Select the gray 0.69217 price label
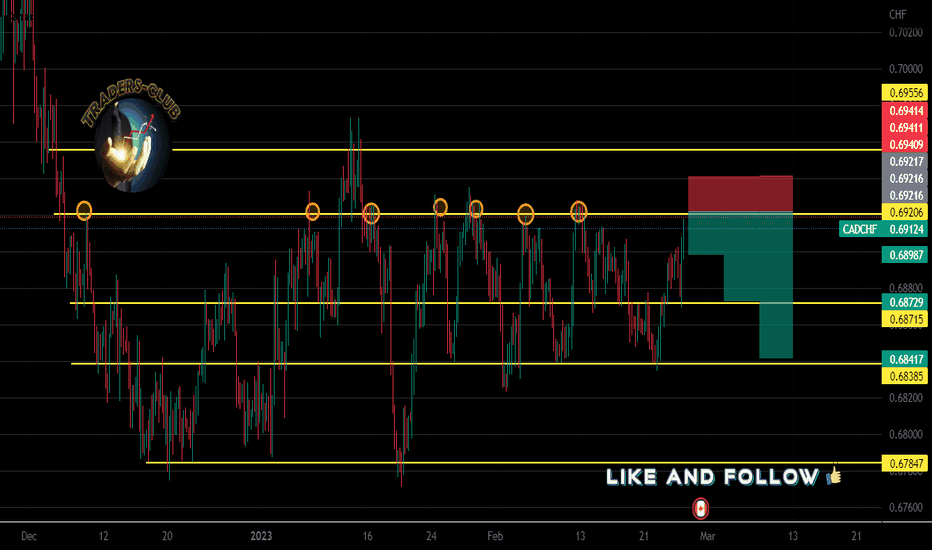This screenshot has width=932, height=550. tap(905, 161)
